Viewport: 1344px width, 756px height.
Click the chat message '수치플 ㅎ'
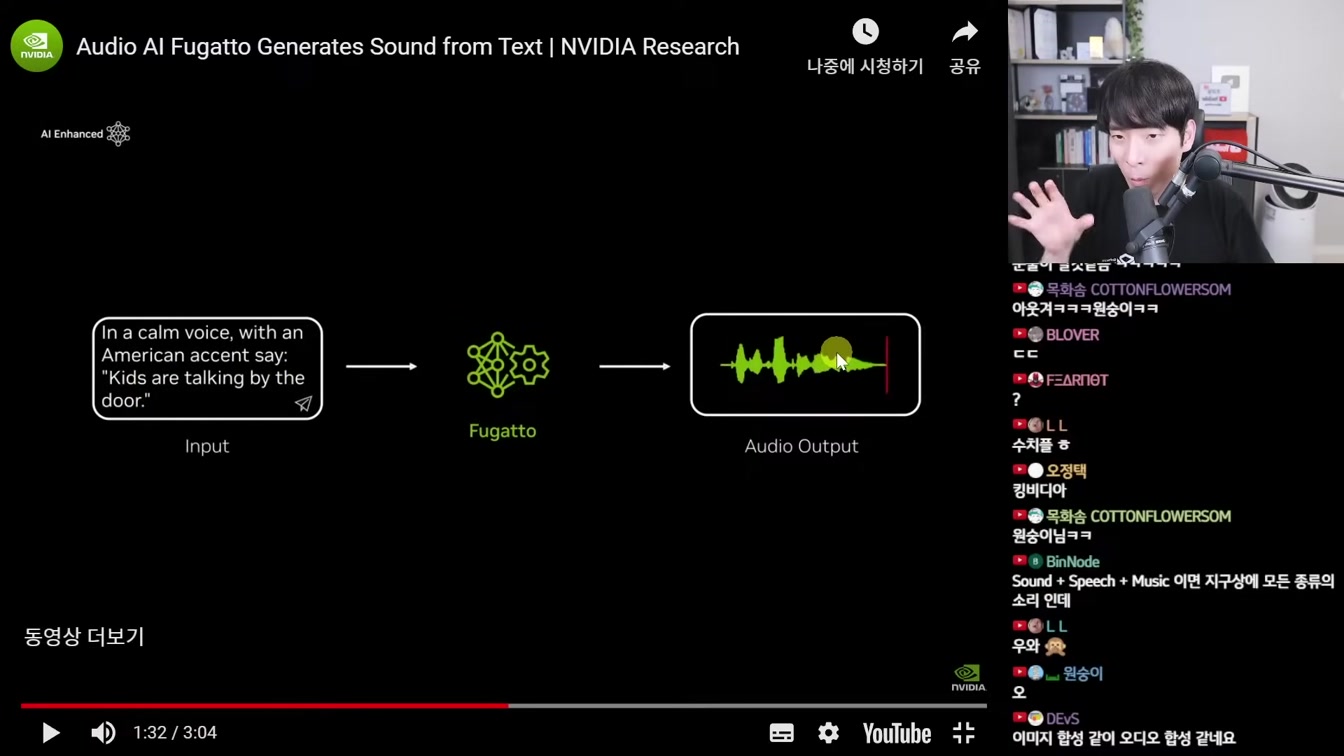pos(1040,445)
